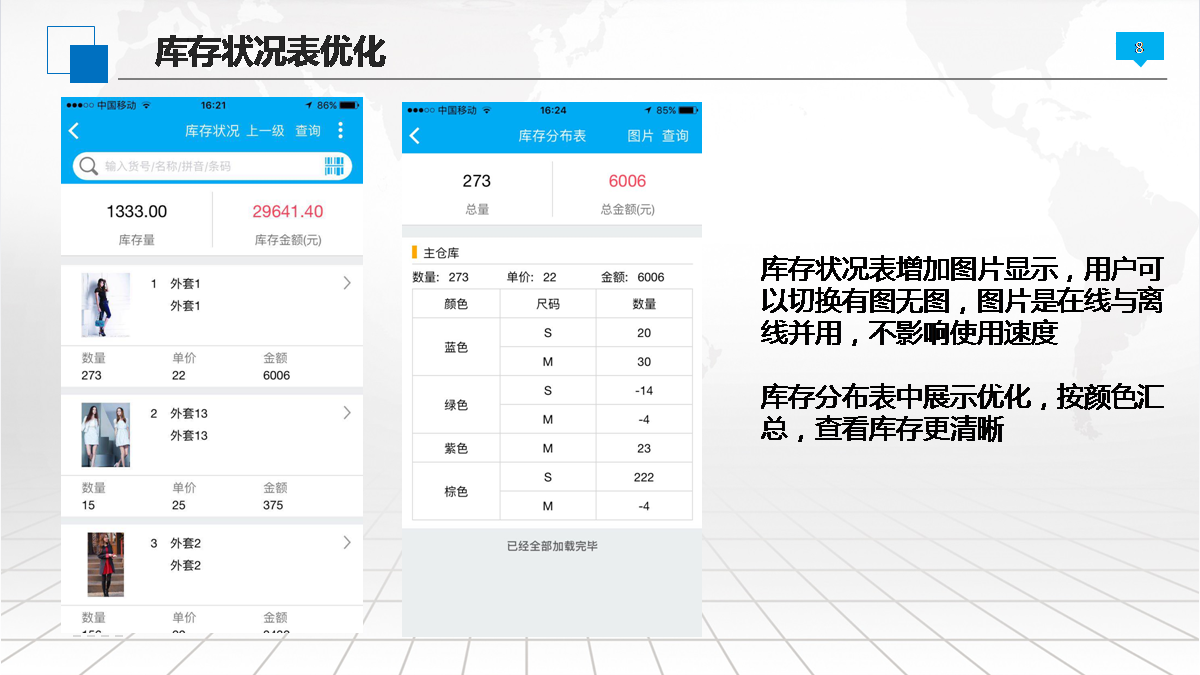This screenshot has height=675, width=1200.
Task: Select 上一级 in the top bar
Action: (x=266, y=131)
